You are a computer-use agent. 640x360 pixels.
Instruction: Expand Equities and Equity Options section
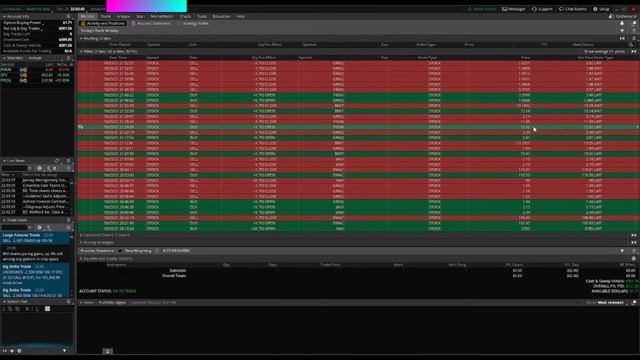81,258
